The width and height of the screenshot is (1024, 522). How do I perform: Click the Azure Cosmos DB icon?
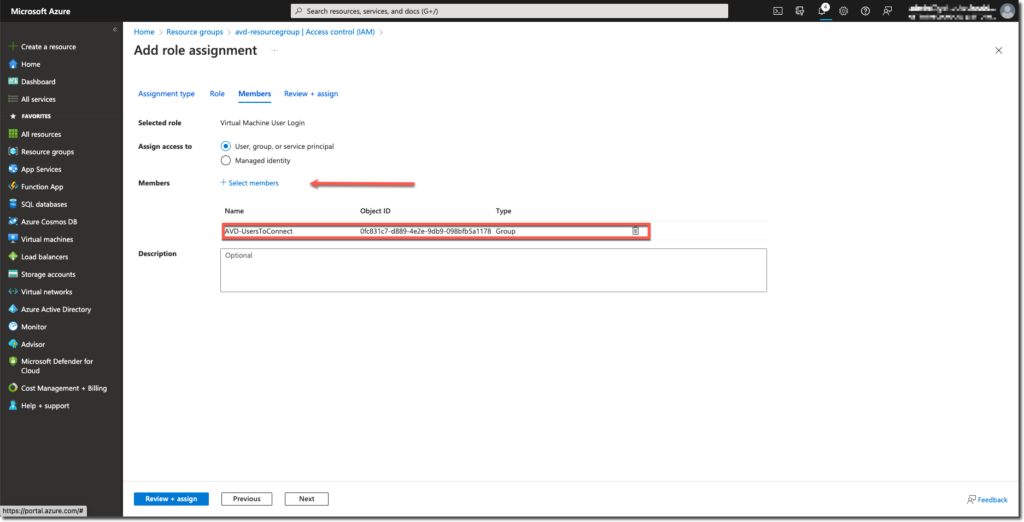pos(12,221)
